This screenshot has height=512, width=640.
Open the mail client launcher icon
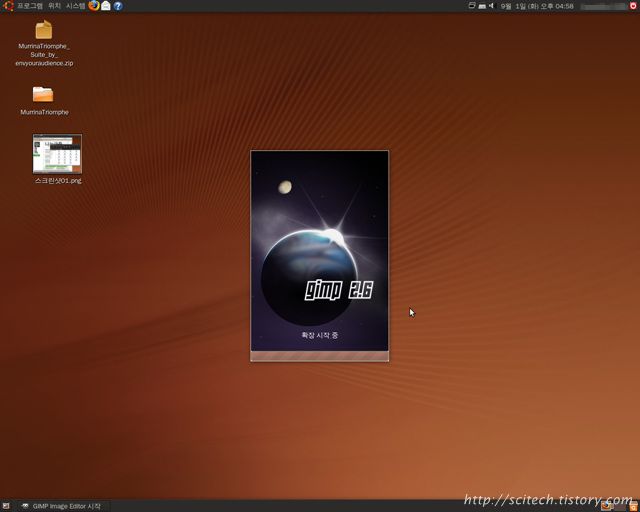106,6
